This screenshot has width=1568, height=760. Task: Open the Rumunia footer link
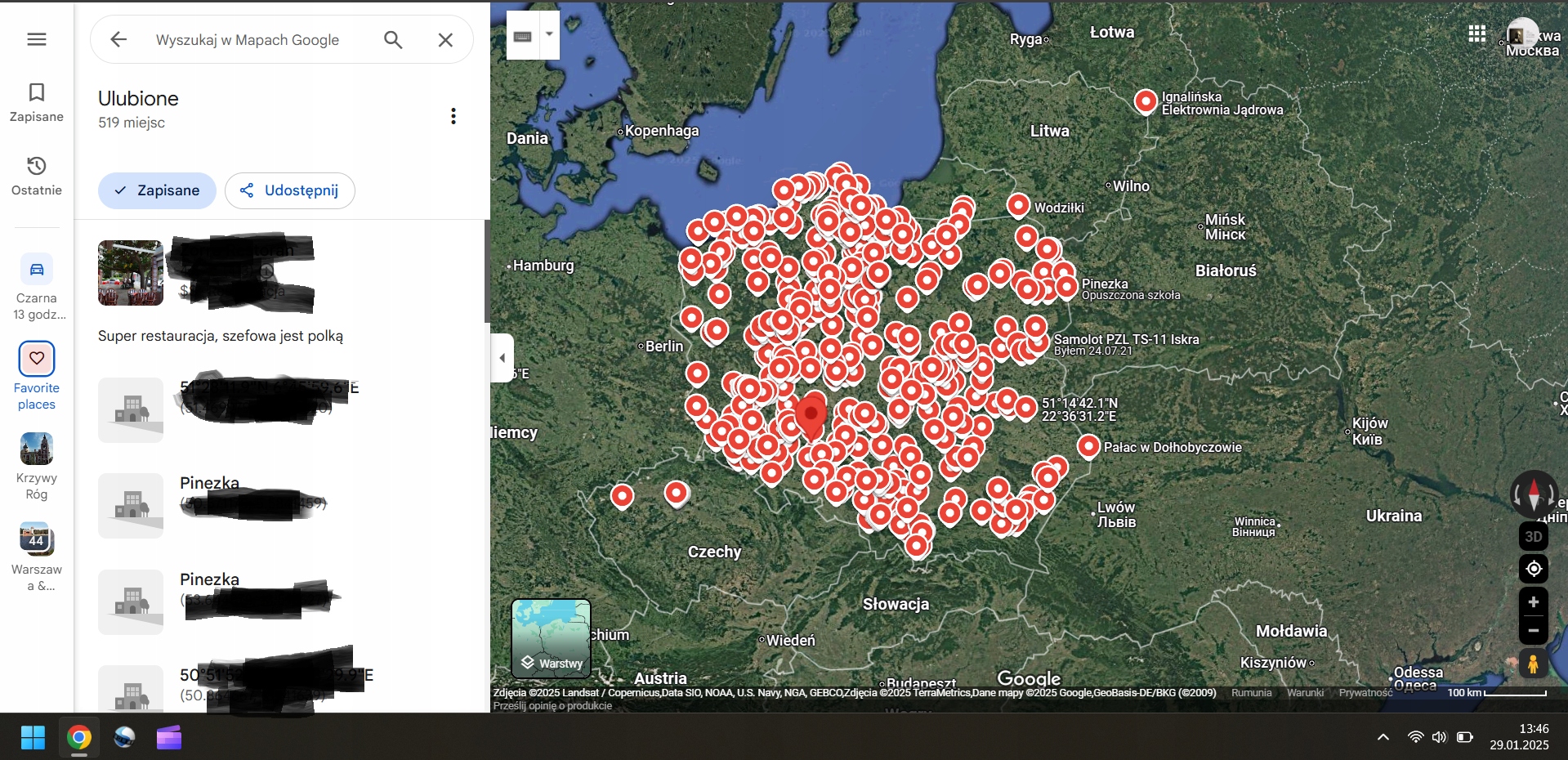click(1251, 693)
